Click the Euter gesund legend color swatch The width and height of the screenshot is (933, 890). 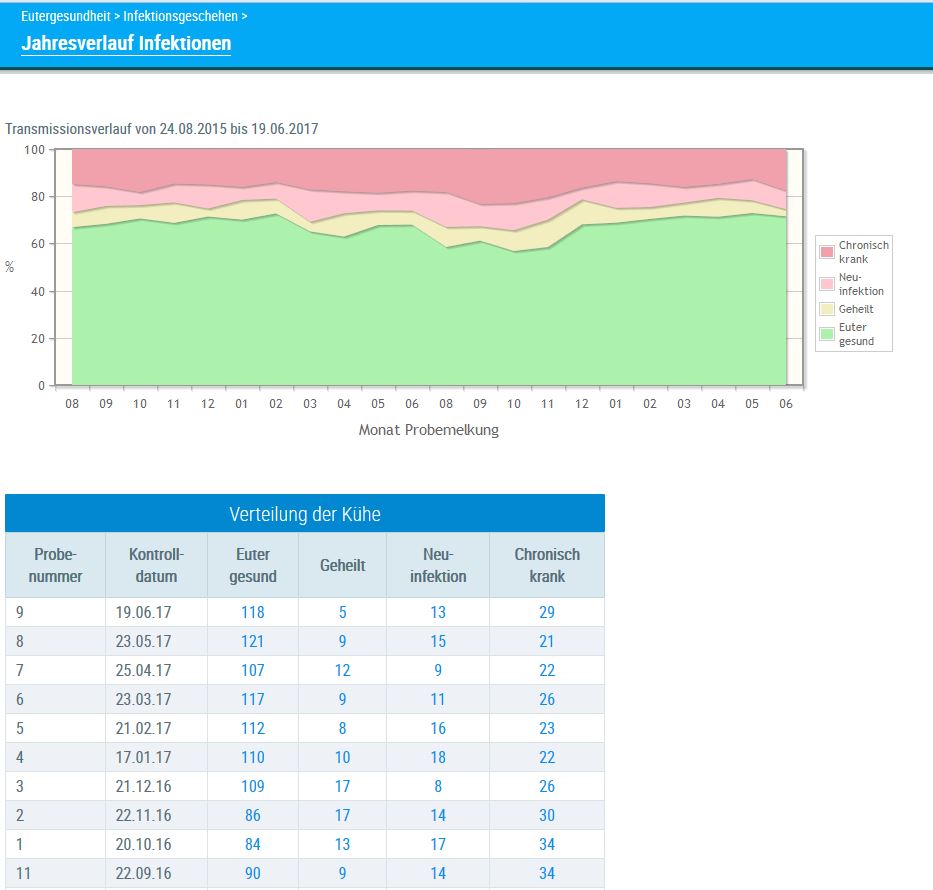tap(827, 334)
